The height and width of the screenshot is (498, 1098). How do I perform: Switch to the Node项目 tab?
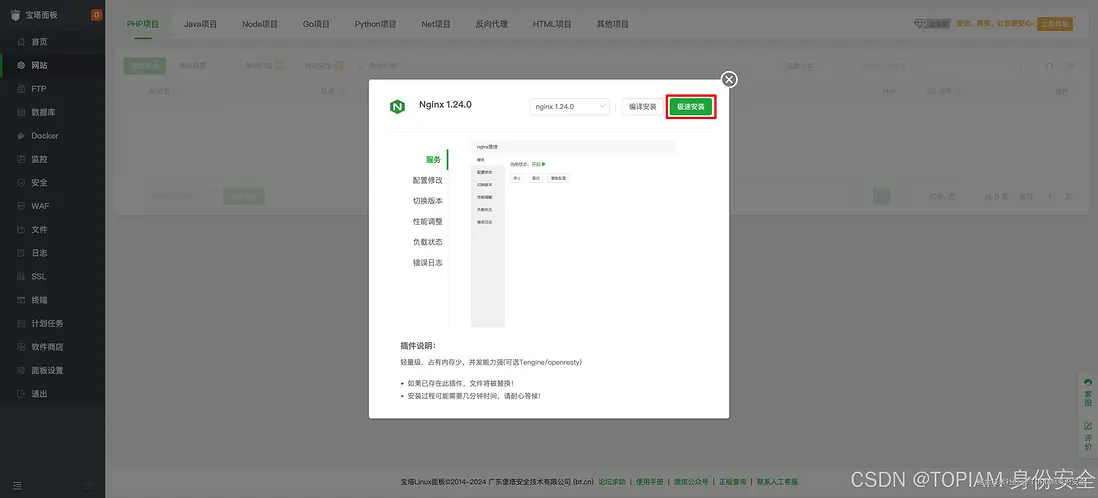pos(260,24)
